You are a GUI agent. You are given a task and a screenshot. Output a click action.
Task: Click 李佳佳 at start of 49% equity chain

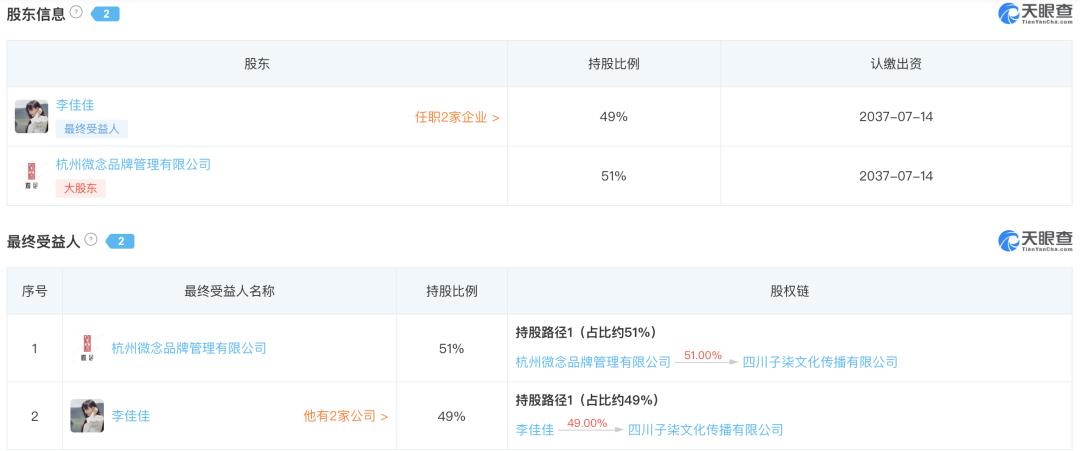(535, 430)
